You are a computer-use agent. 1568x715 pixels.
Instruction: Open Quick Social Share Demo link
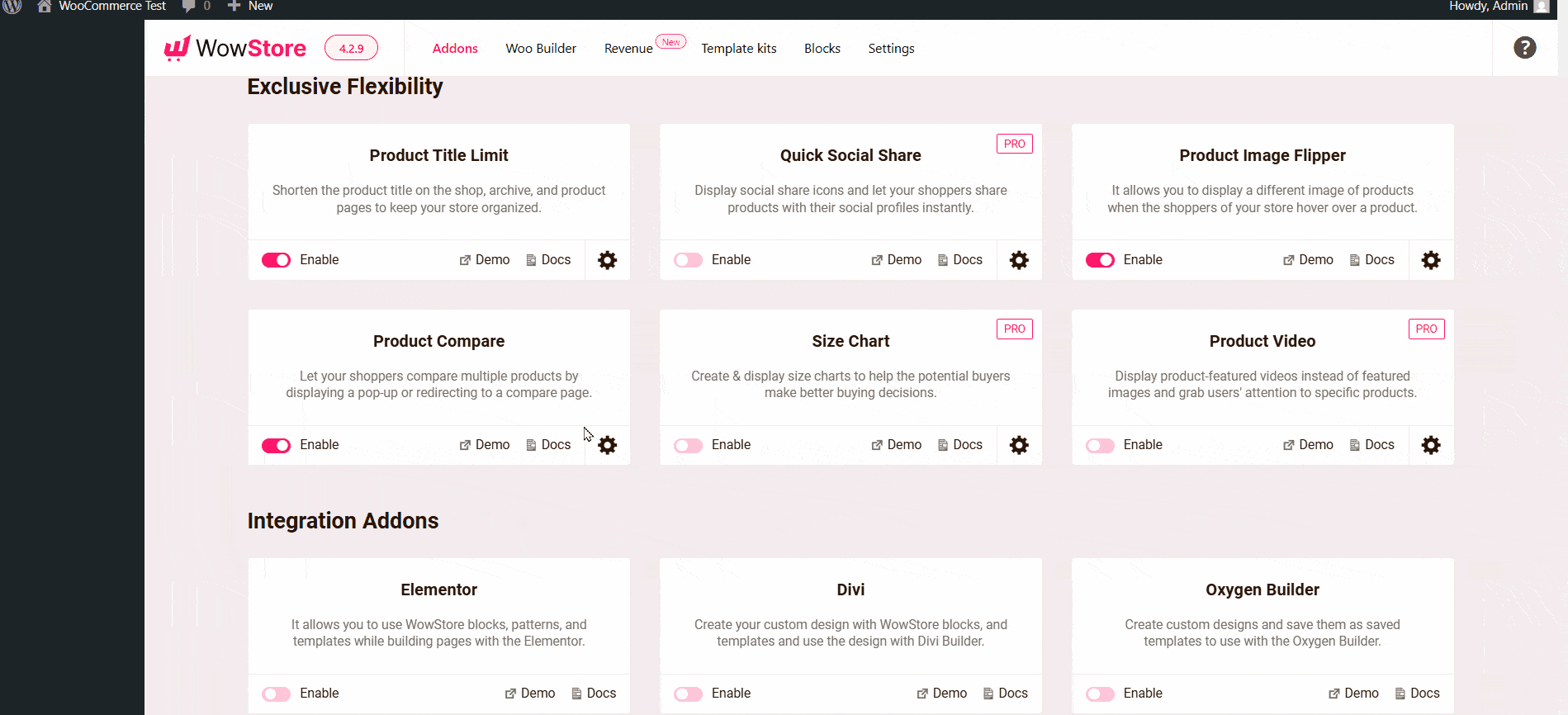897,259
